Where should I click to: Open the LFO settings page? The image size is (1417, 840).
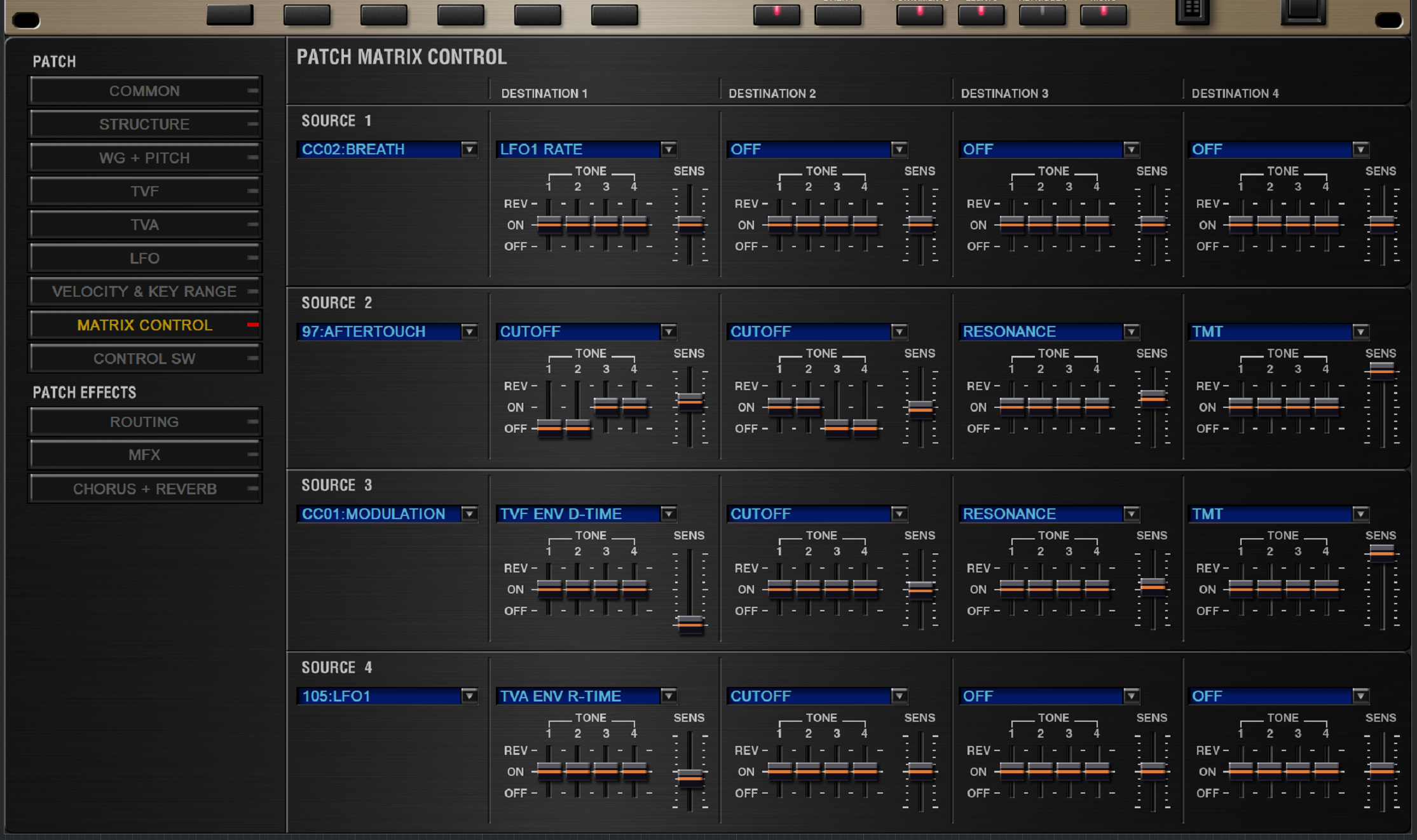[x=144, y=259]
